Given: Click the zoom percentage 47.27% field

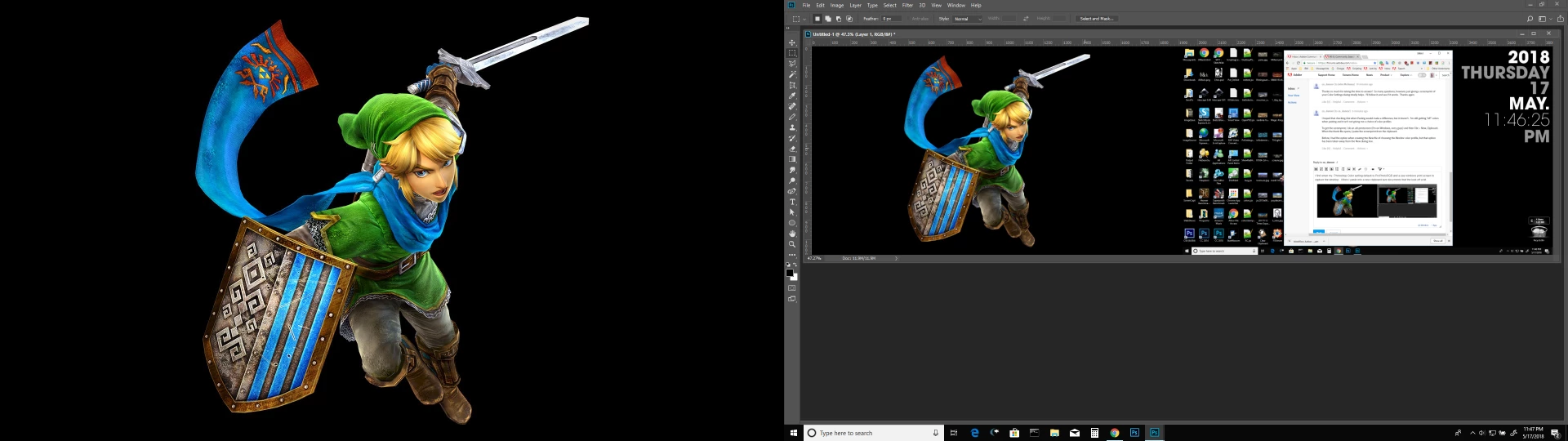Looking at the screenshot, I should pyautogui.click(x=814, y=258).
